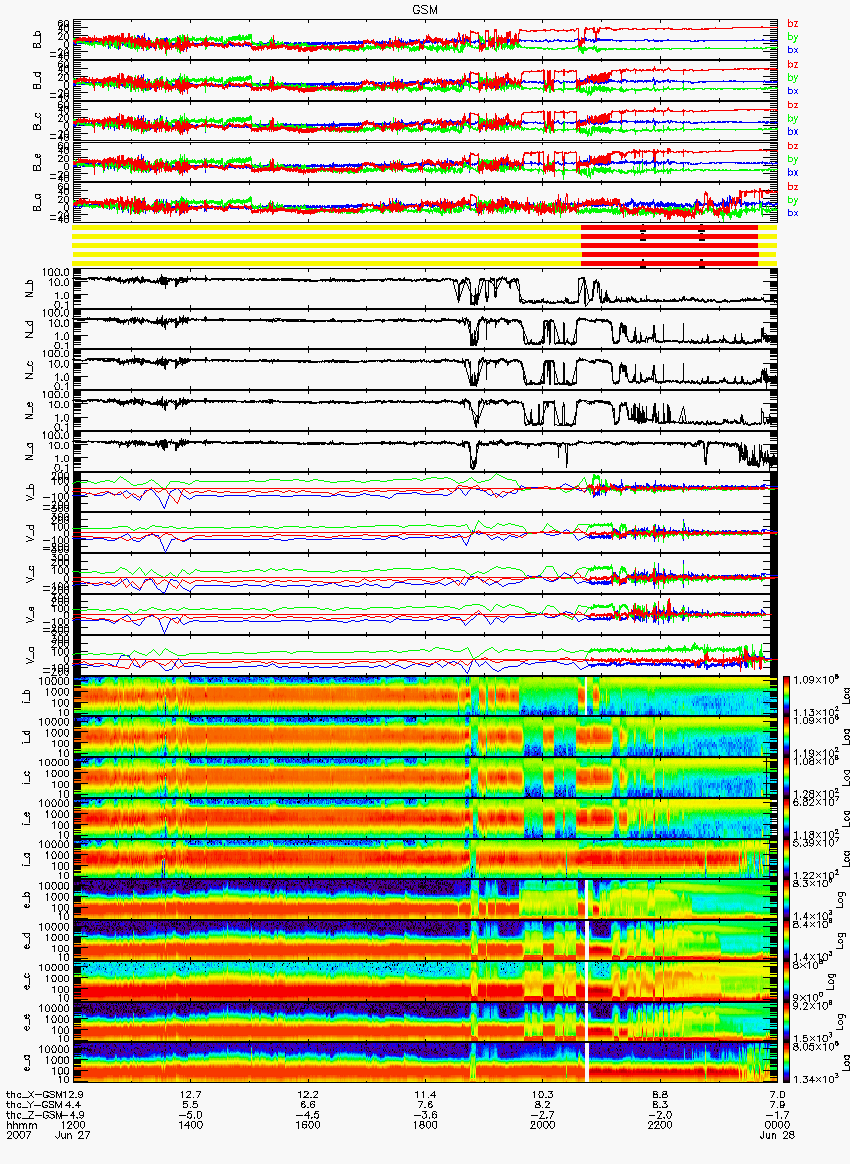Click the 1.34×10^3 colorbar value

814,1079
